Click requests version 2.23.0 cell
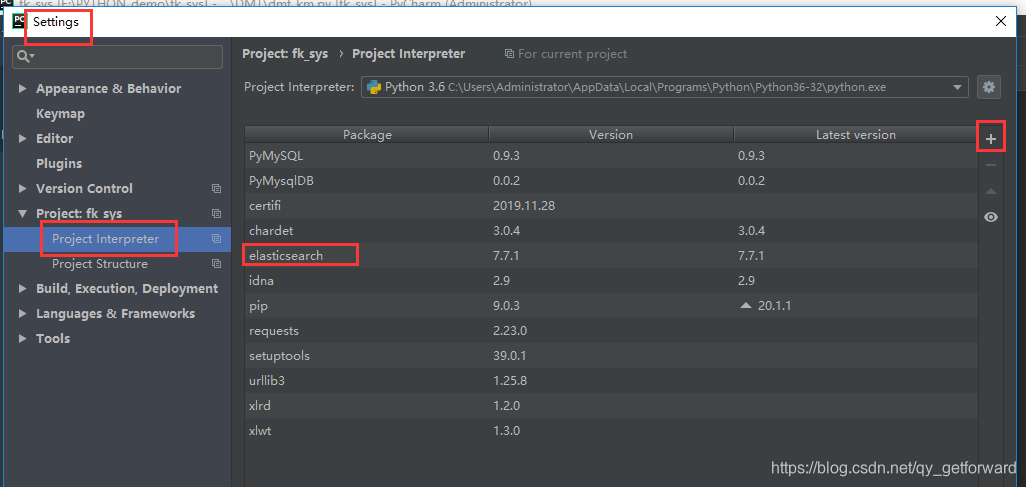Image resolution: width=1026 pixels, height=487 pixels. click(511, 331)
